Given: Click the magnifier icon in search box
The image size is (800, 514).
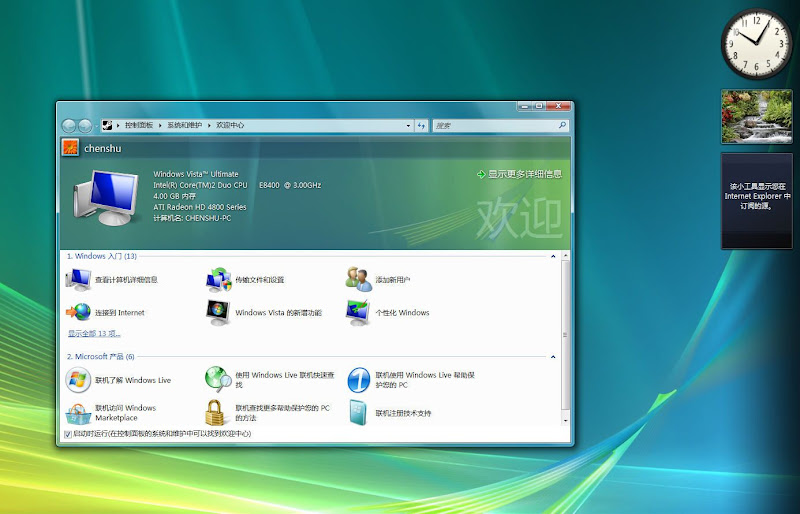Looking at the screenshot, I should [x=562, y=125].
